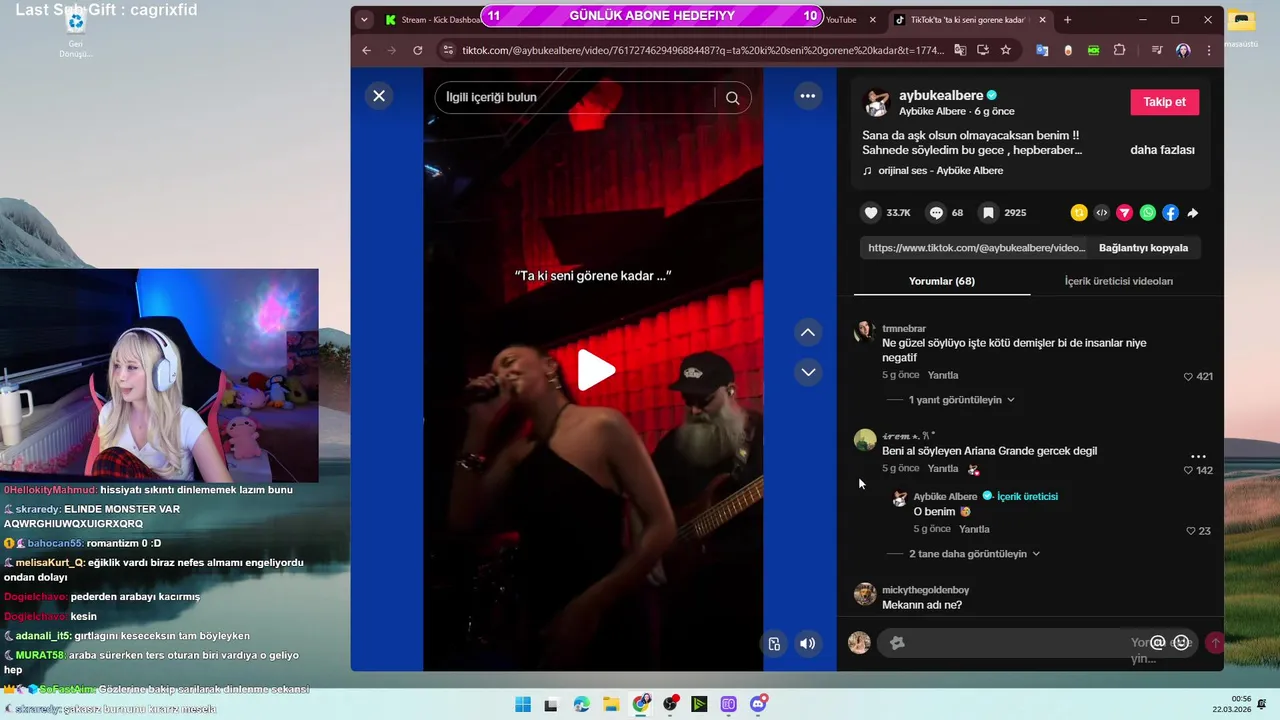Viewport: 1280px width, 720px height.
Task: Open comments via the speech bubble icon
Action: click(936, 212)
